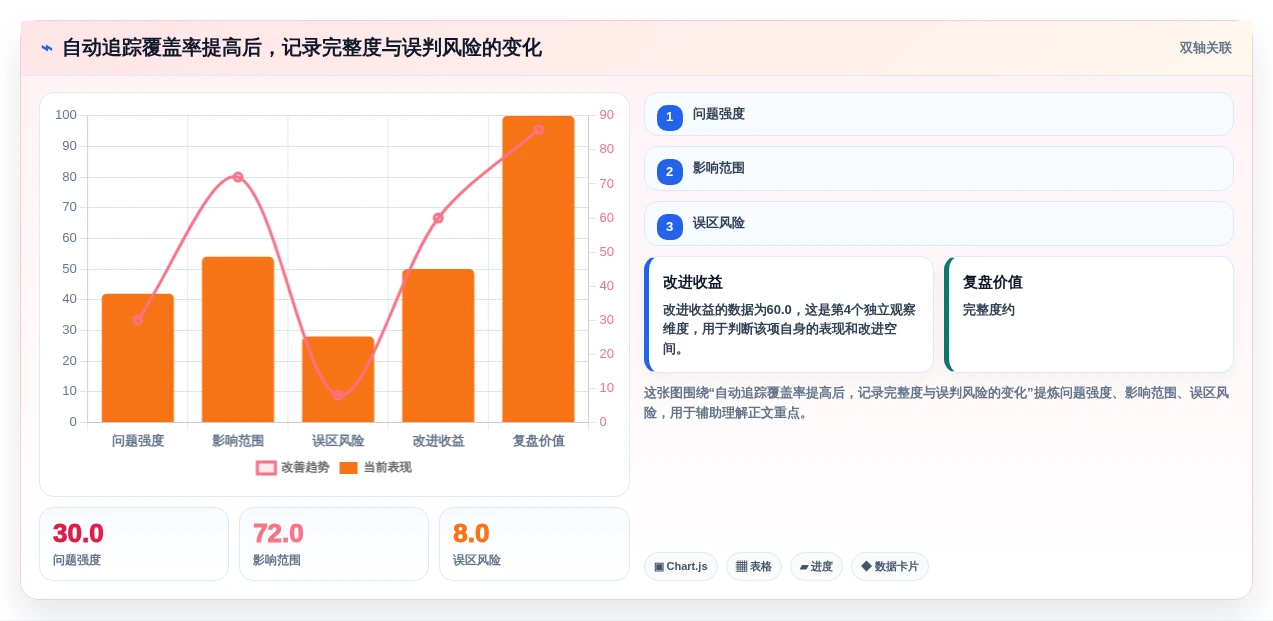The width and height of the screenshot is (1273, 621).
Task: Click the 改进收益 x-axis label
Action: [x=438, y=440]
